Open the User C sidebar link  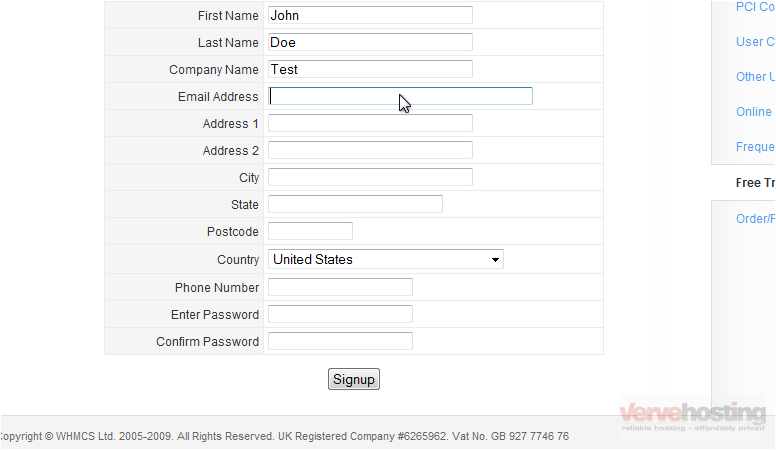tap(755, 42)
